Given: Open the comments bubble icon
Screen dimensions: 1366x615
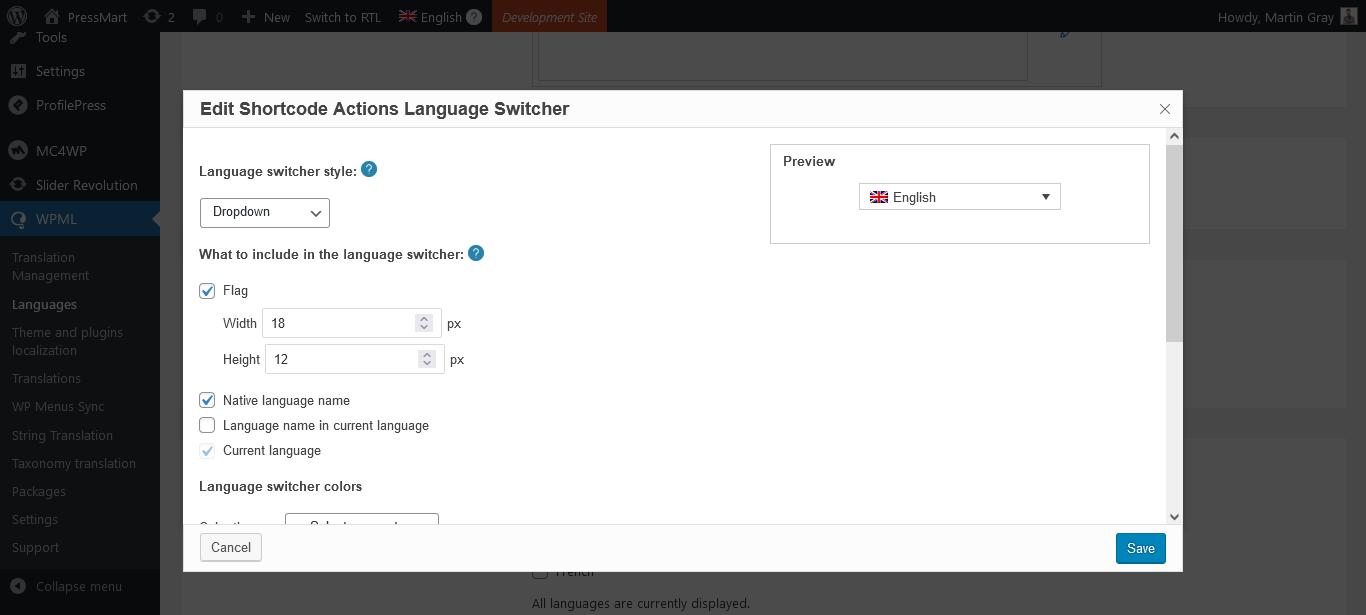Looking at the screenshot, I should (199, 17).
